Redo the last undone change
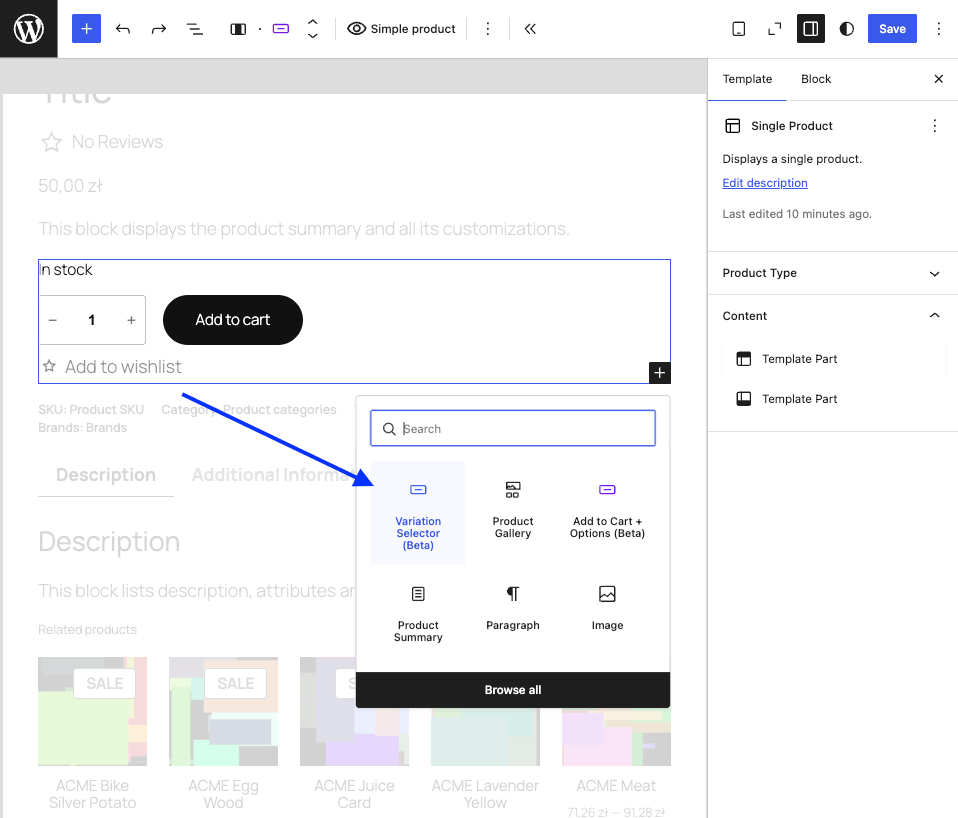The image size is (958, 818). 159,29
